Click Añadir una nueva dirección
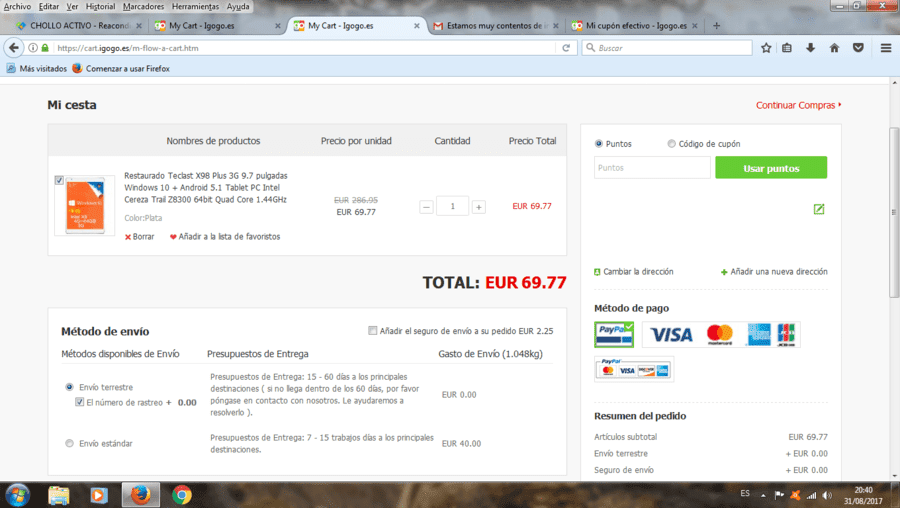The height and width of the screenshot is (508, 900). coord(774,272)
